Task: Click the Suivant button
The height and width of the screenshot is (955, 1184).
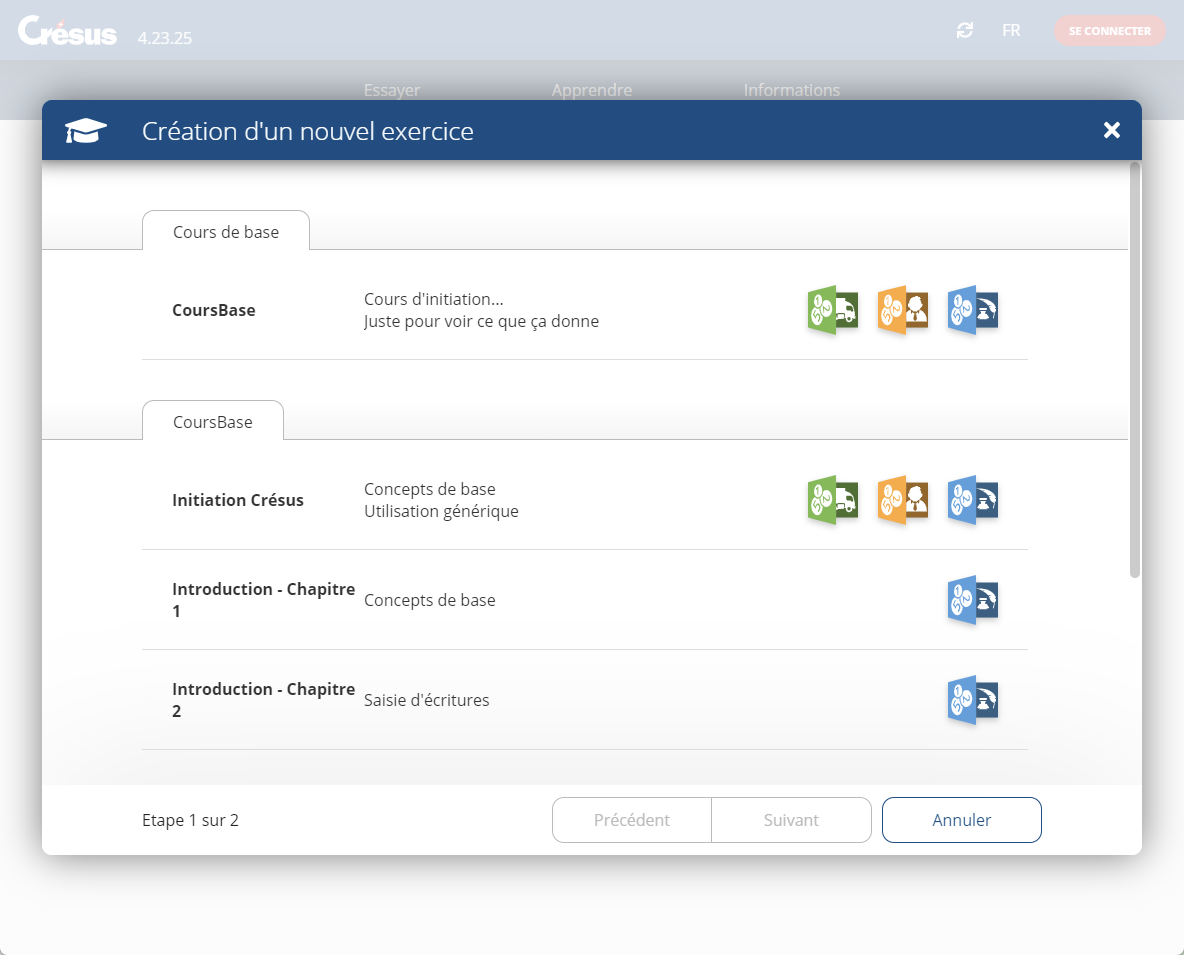Action: click(791, 820)
